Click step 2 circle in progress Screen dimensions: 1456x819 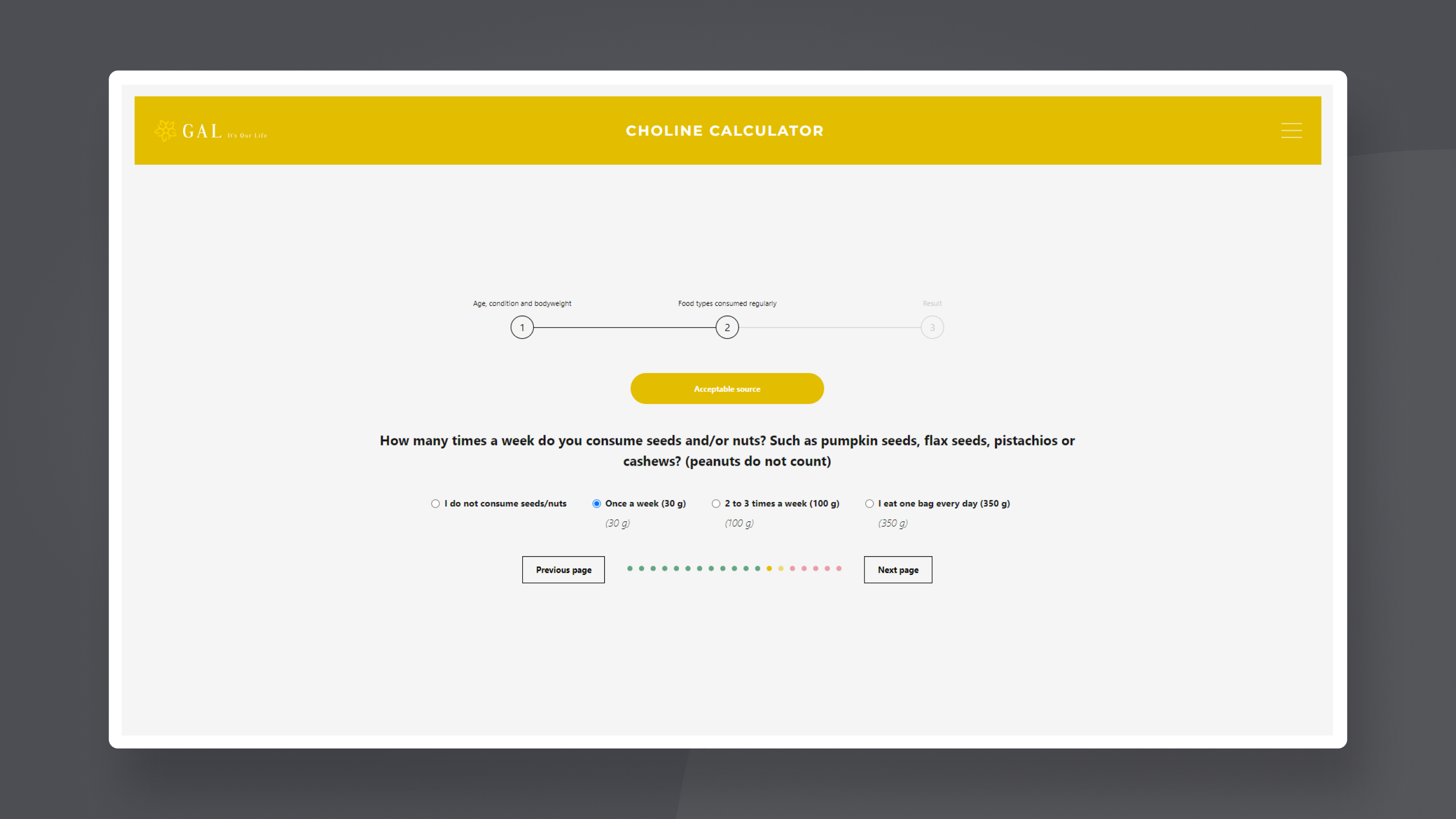(x=727, y=327)
